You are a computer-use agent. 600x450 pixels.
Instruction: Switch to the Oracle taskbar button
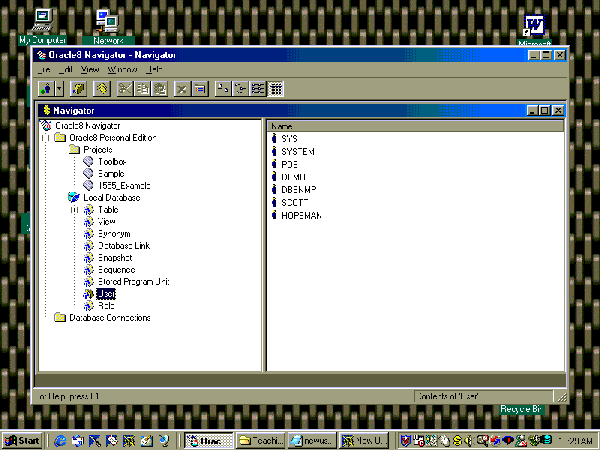[x=209, y=441]
